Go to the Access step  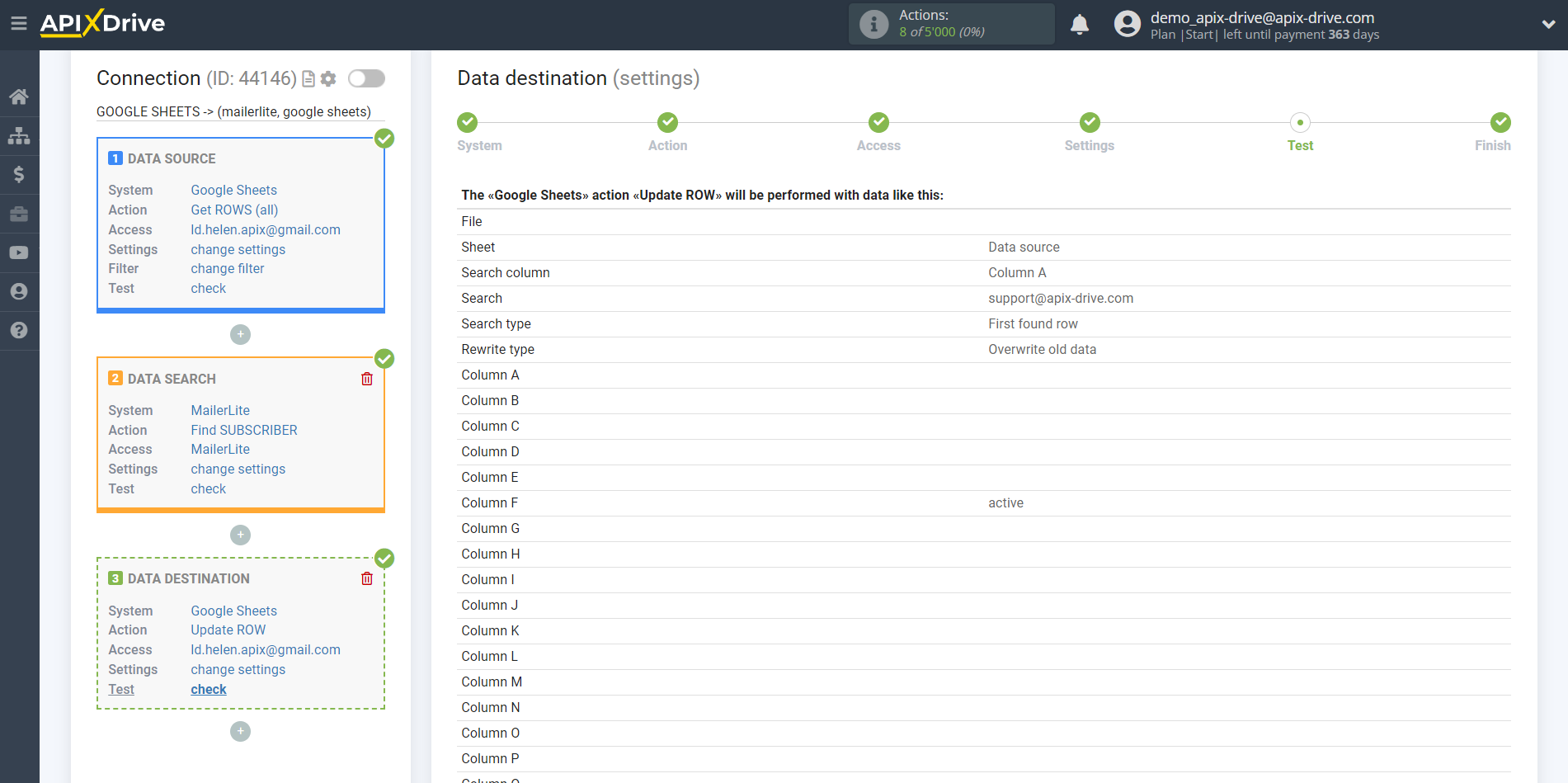click(878, 122)
